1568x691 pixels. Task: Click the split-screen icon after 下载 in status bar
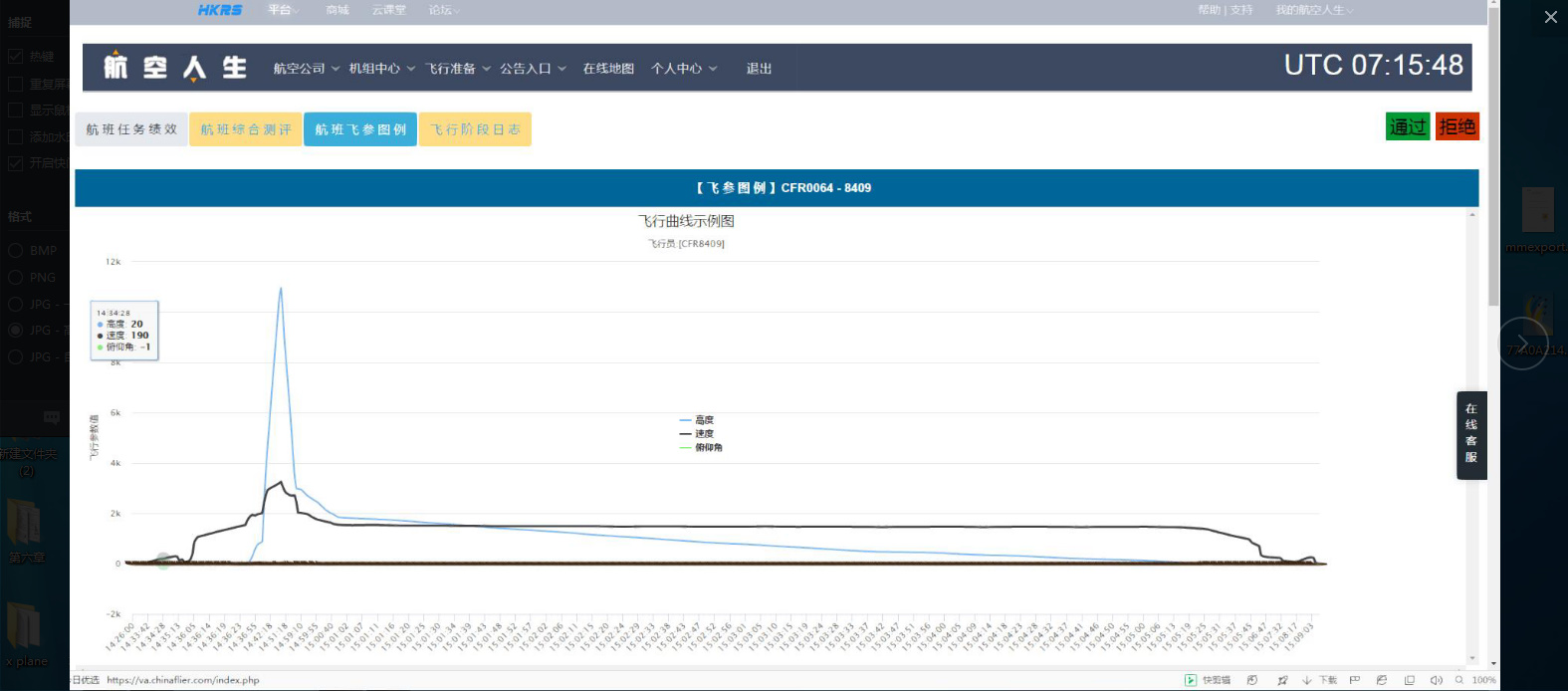pos(1354,680)
